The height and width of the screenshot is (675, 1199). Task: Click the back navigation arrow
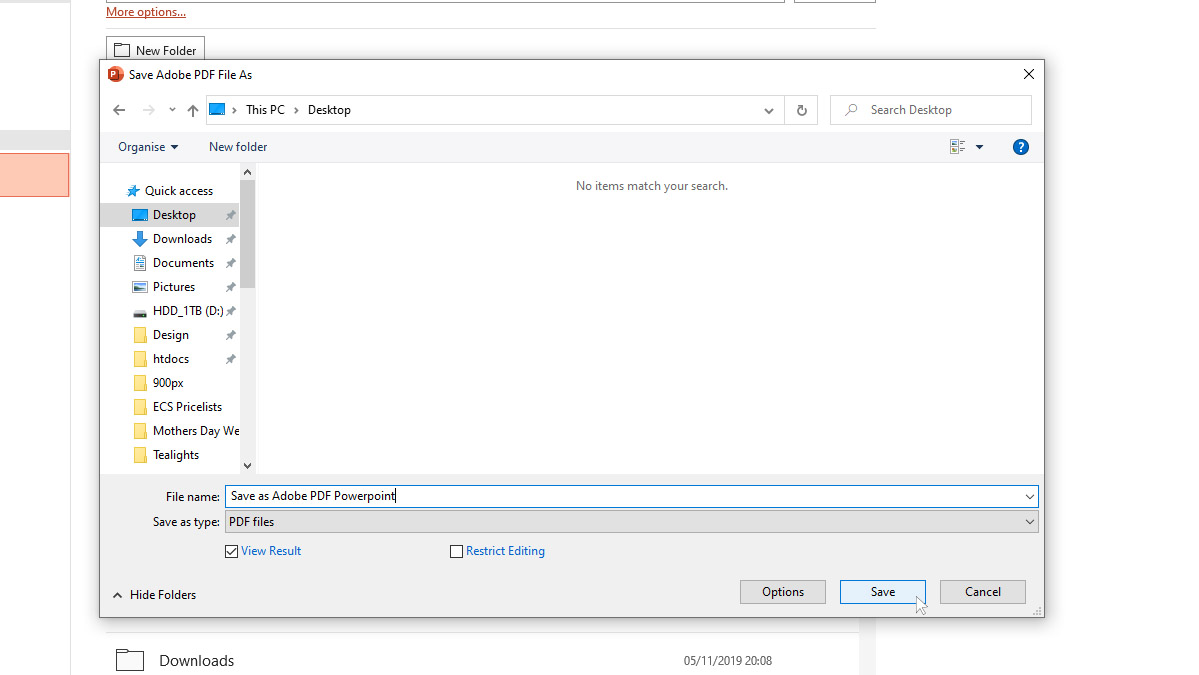tap(119, 110)
